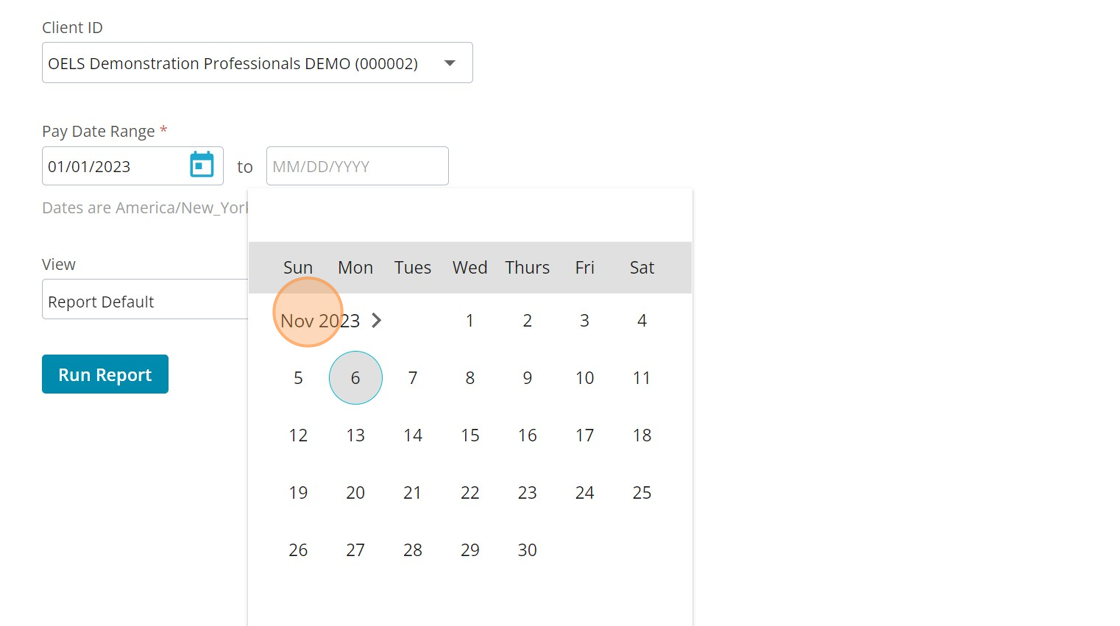The height and width of the screenshot is (626, 1120).
Task: Click the end date MM/DD/YYYY field
Action: [x=357, y=166]
